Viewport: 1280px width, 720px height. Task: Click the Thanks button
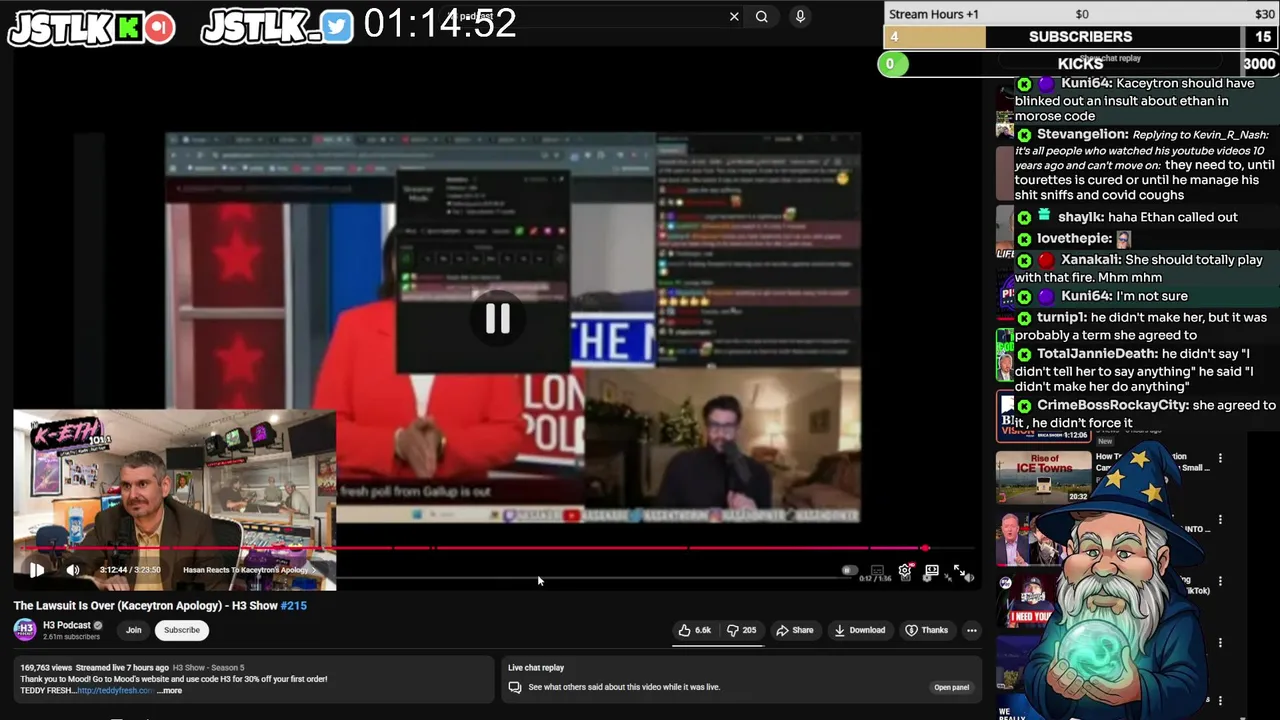point(926,630)
